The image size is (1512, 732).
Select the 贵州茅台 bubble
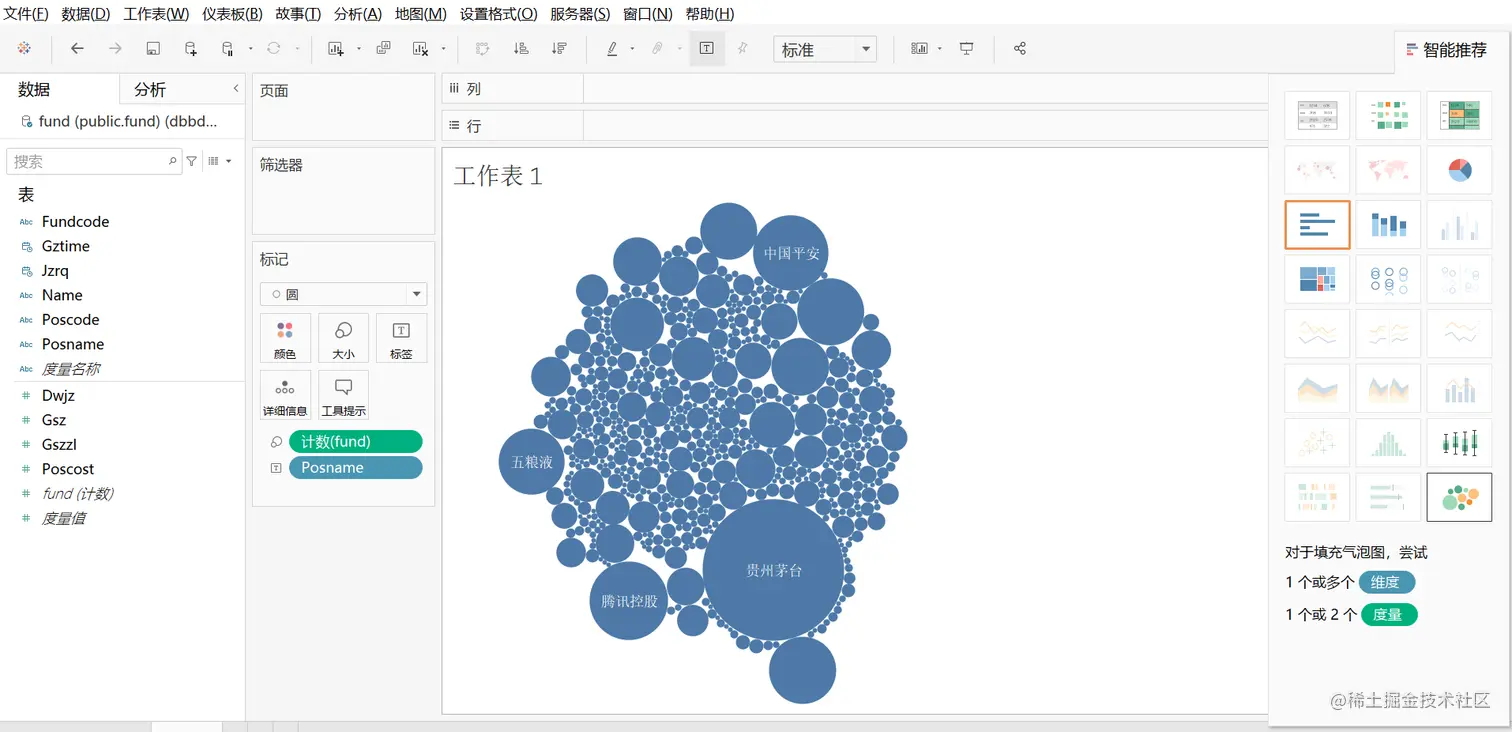click(774, 570)
